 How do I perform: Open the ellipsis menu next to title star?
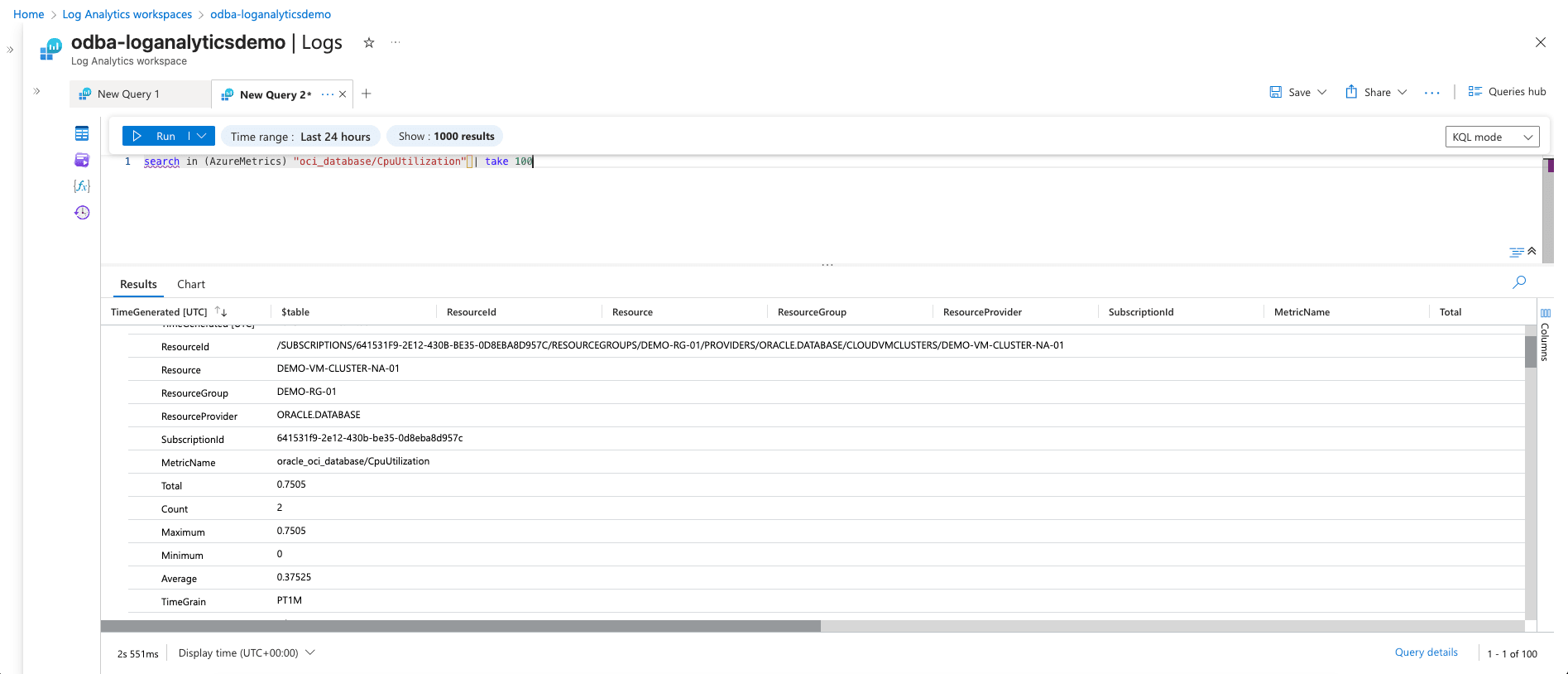[x=396, y=42]
